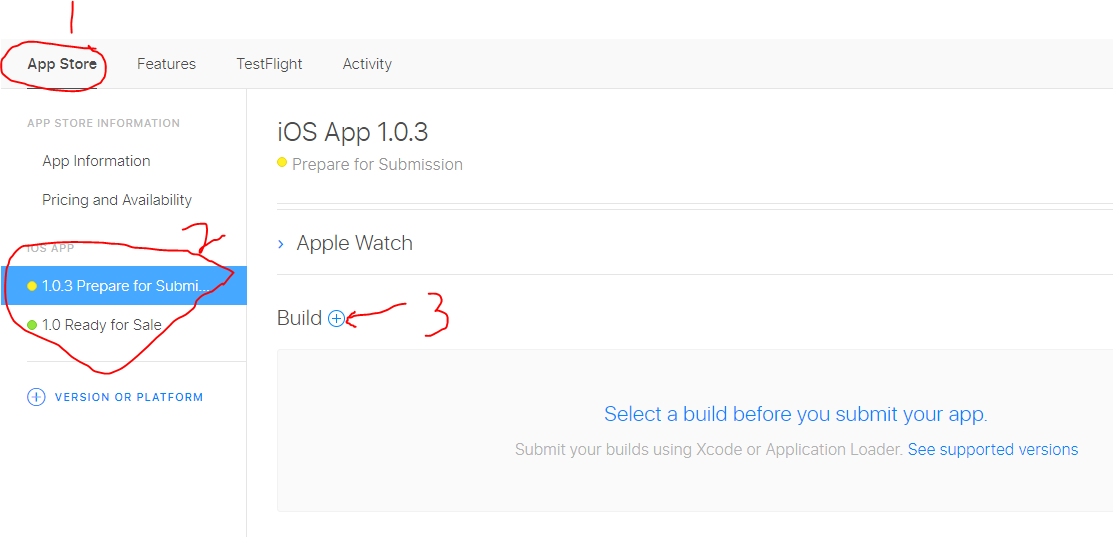Click the green status dot beside 1.0
Screen dimensions: 1113x537
click(32, 325)
